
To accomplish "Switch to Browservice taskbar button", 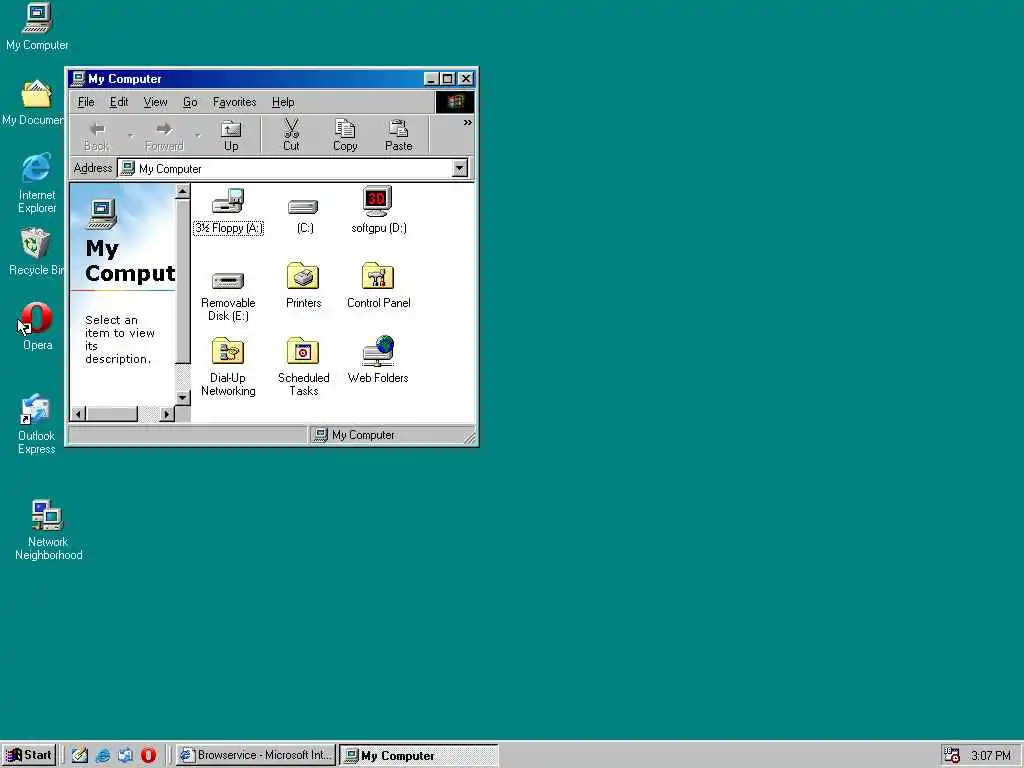I will click(255, 755).
